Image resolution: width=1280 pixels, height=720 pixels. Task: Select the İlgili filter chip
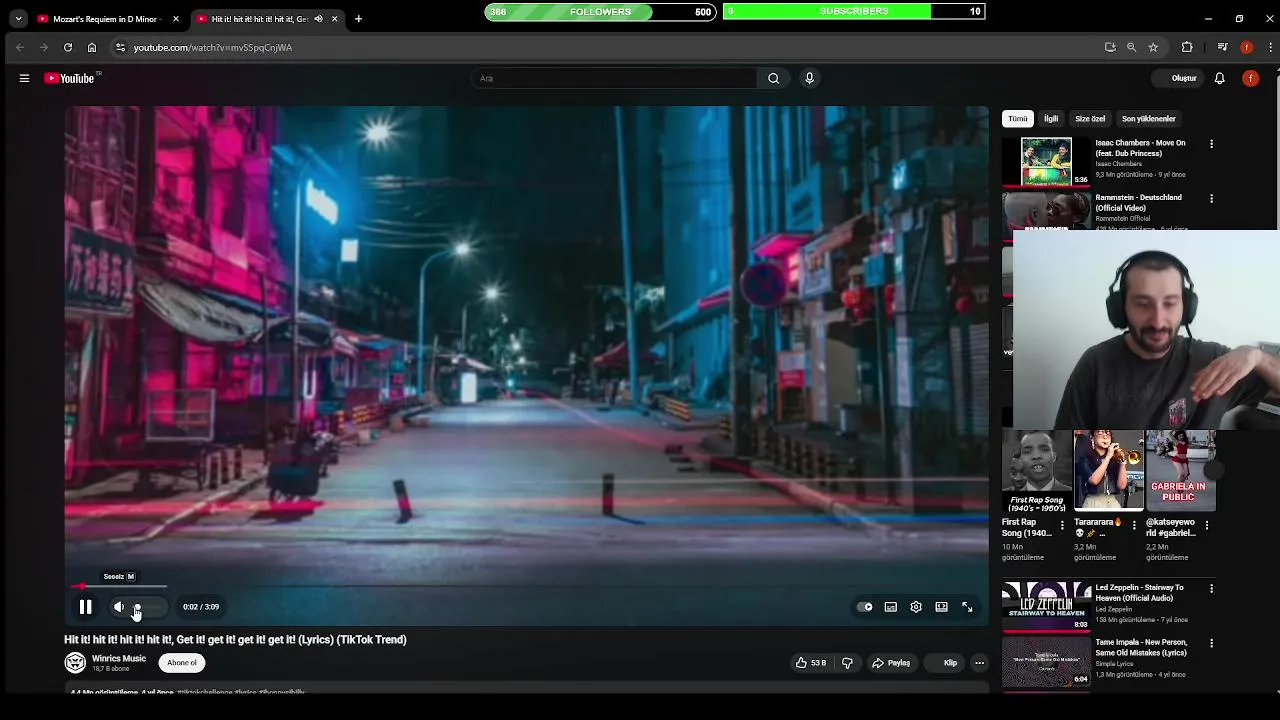[1051, 119]
